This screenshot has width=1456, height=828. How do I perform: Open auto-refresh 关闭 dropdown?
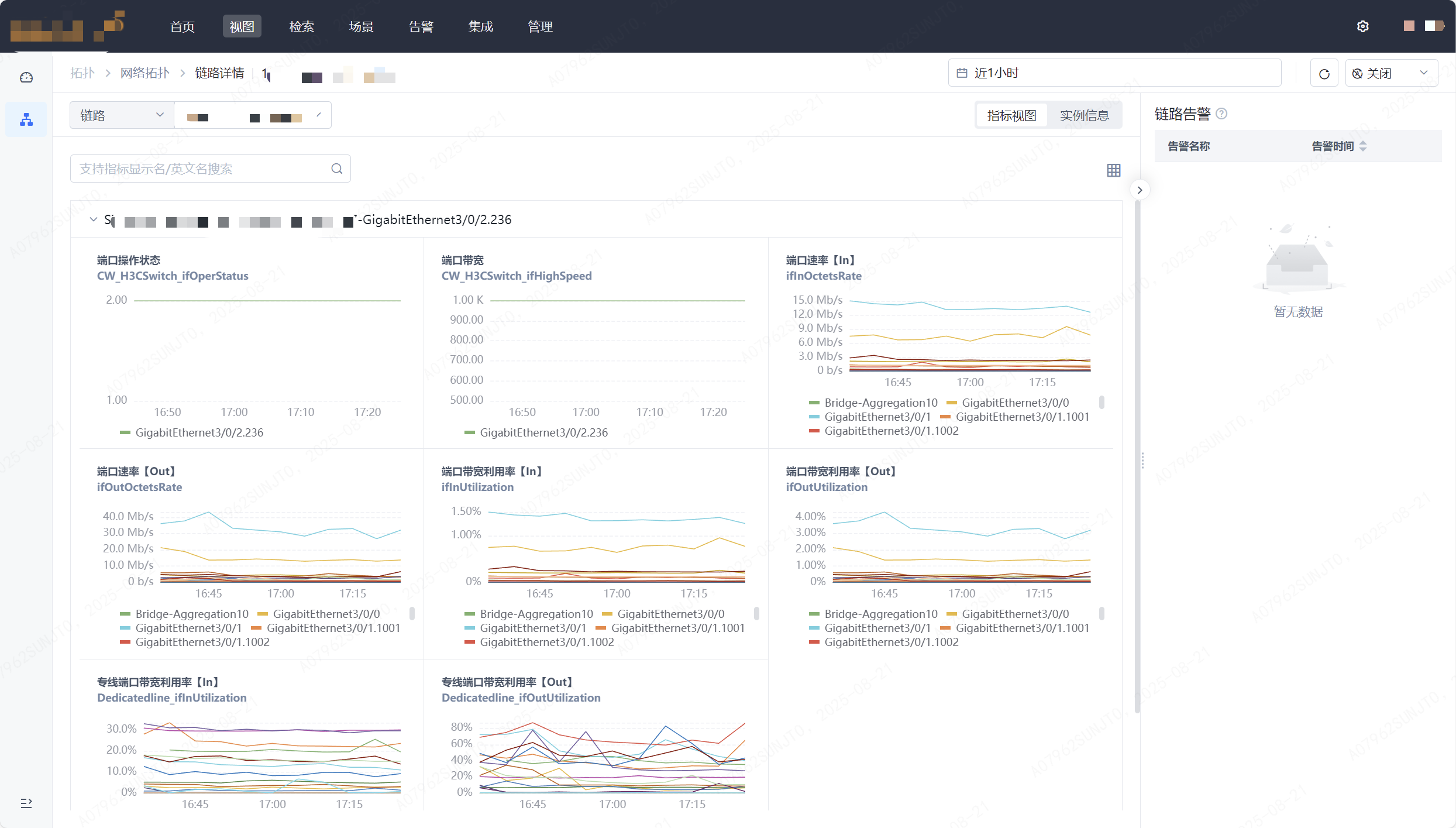[x=1391, y=74]
